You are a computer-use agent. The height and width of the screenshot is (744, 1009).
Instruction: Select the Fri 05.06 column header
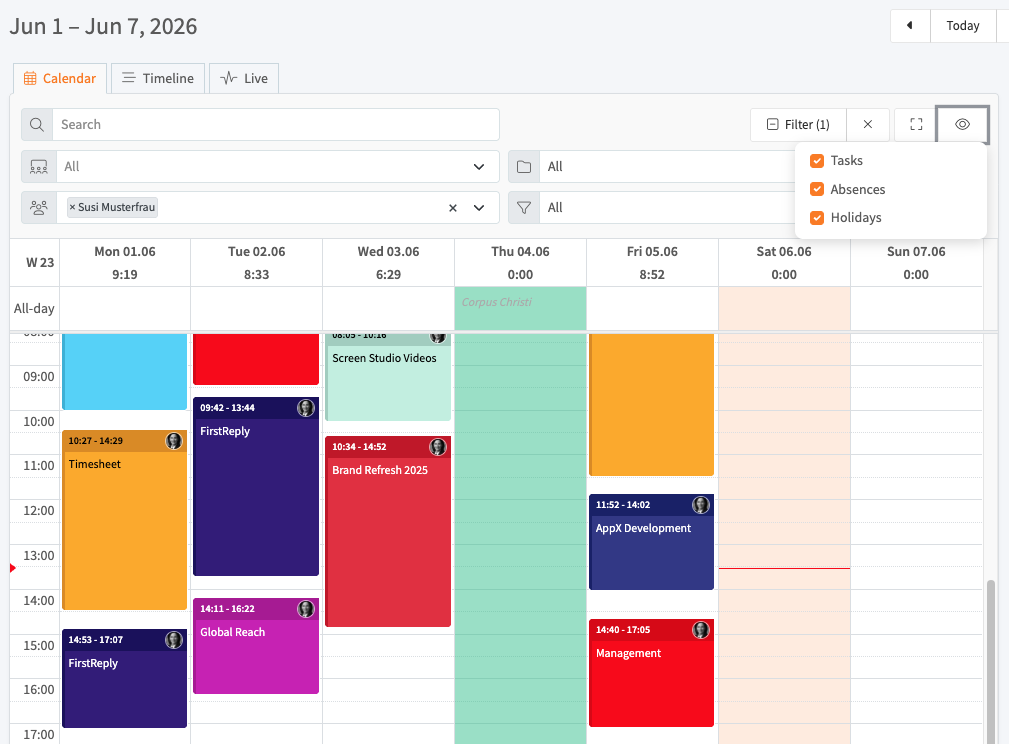[x=652, y=263]
